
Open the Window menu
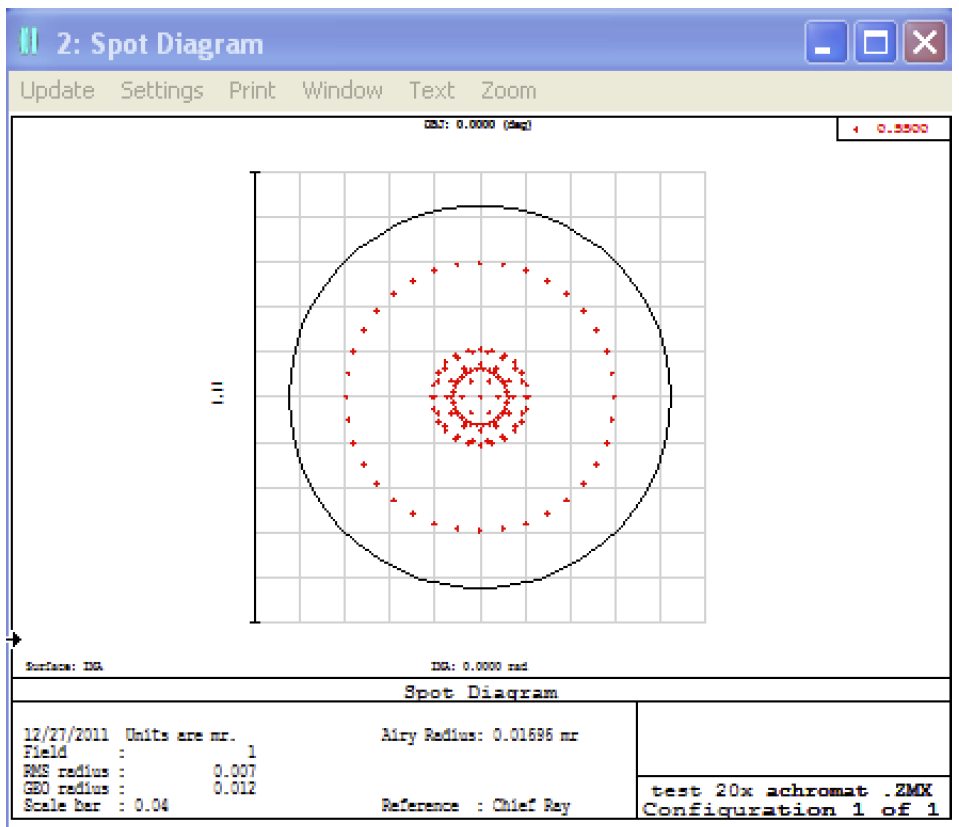(x=342, y=91)
